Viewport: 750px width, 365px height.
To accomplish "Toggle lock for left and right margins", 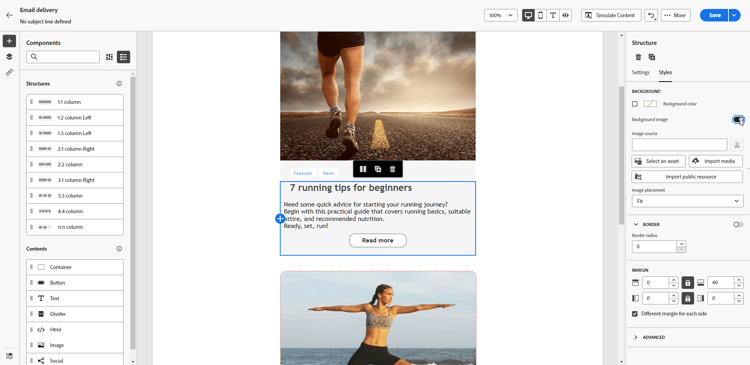I will coord(688,299).
